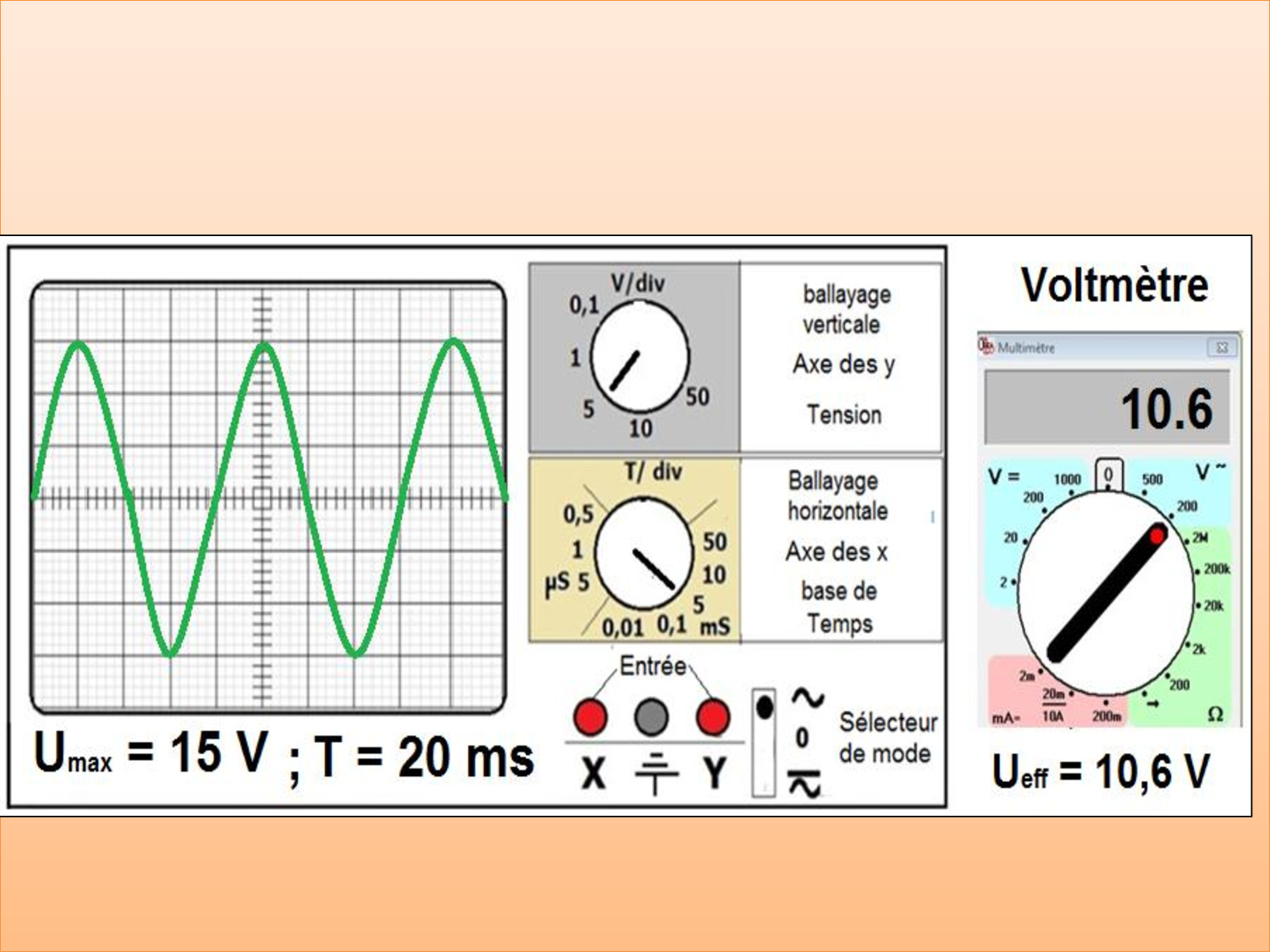This screenshot has width=1270, height=952.
Task: Choose 10 on the V/div scale
Action: coord(641,429)
